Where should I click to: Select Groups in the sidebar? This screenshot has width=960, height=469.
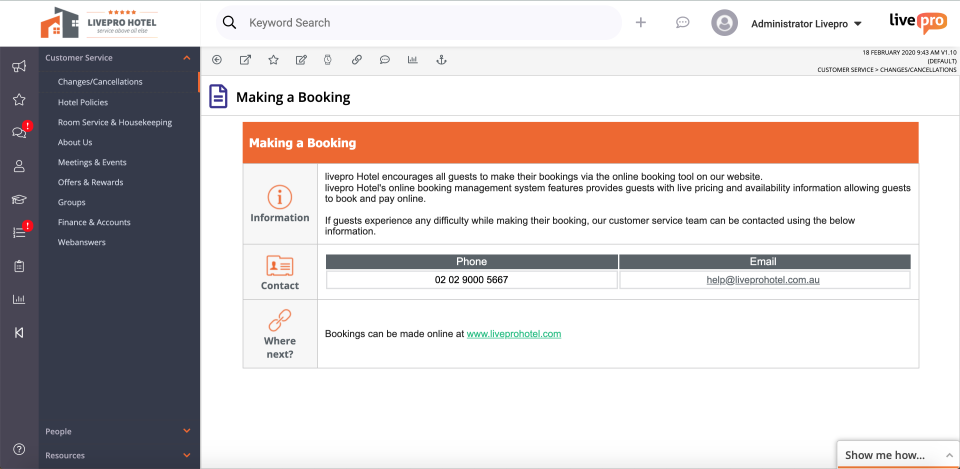(x=72, y=202)
